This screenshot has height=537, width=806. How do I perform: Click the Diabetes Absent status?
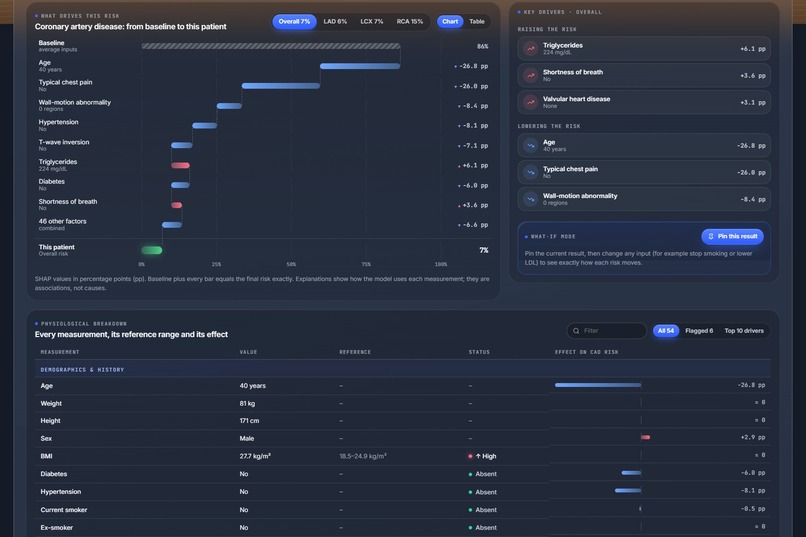click(483, 474)
